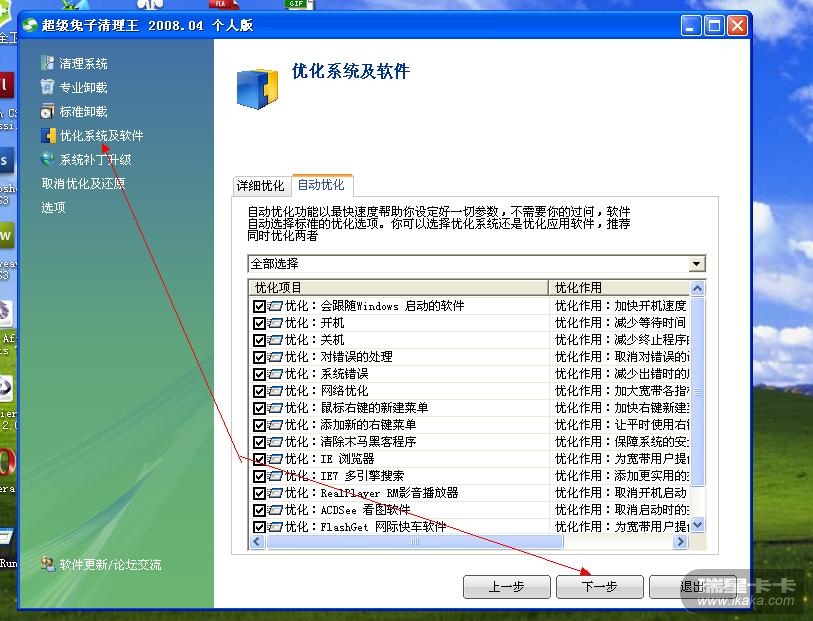Image resolution: width=813 pixels, height=621 pixels.
Task: Open 选项 in the sidebar
Action: [x=53, y=207]
